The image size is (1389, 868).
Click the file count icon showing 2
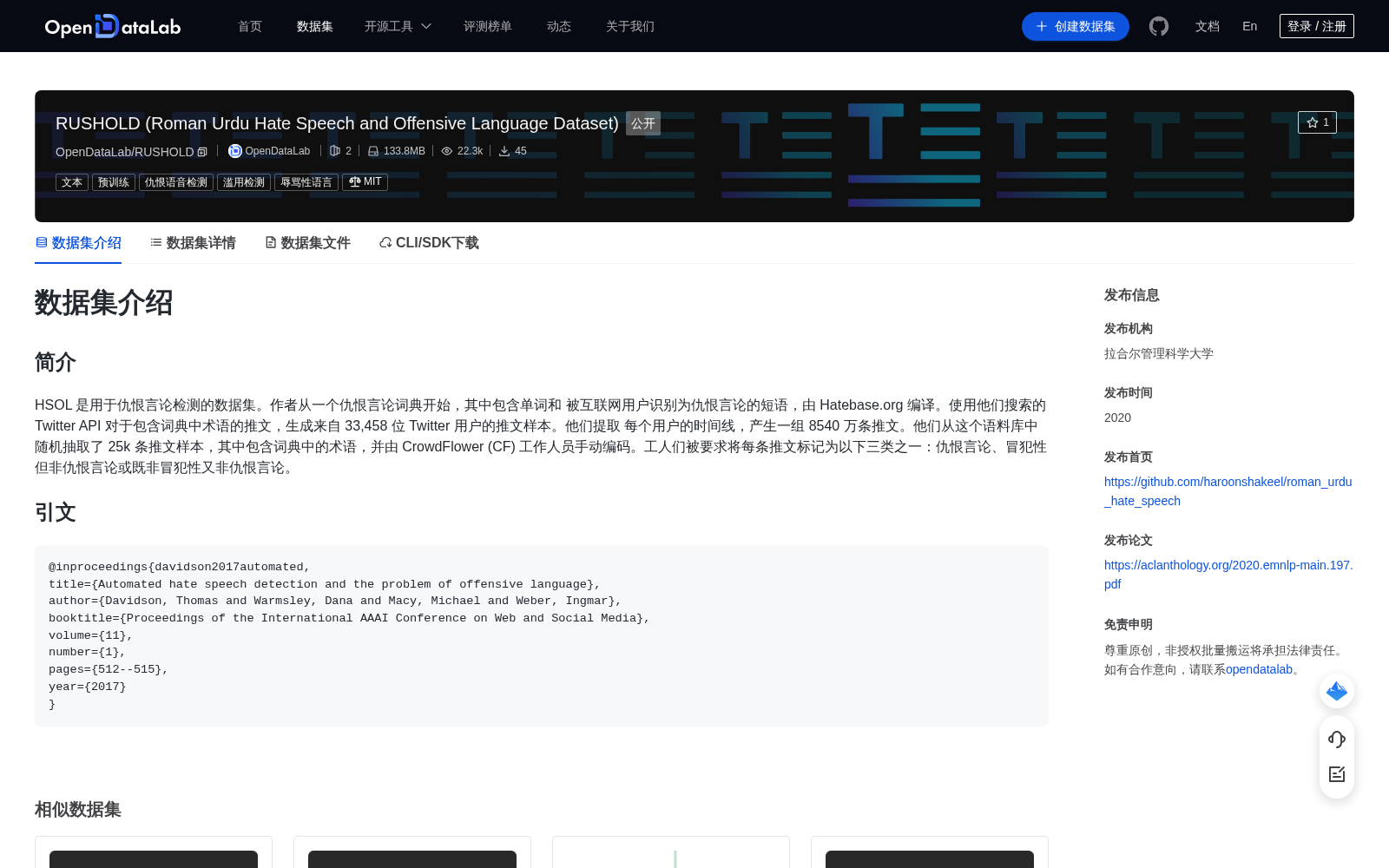pos(335,151)
